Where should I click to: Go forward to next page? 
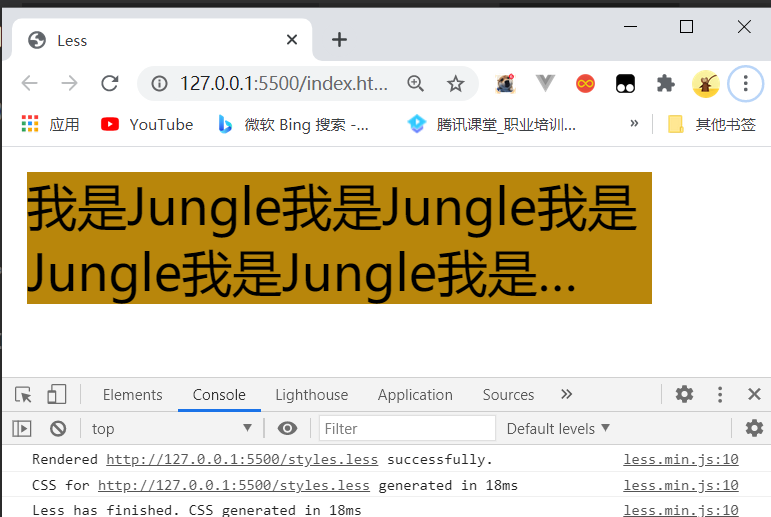69,83
